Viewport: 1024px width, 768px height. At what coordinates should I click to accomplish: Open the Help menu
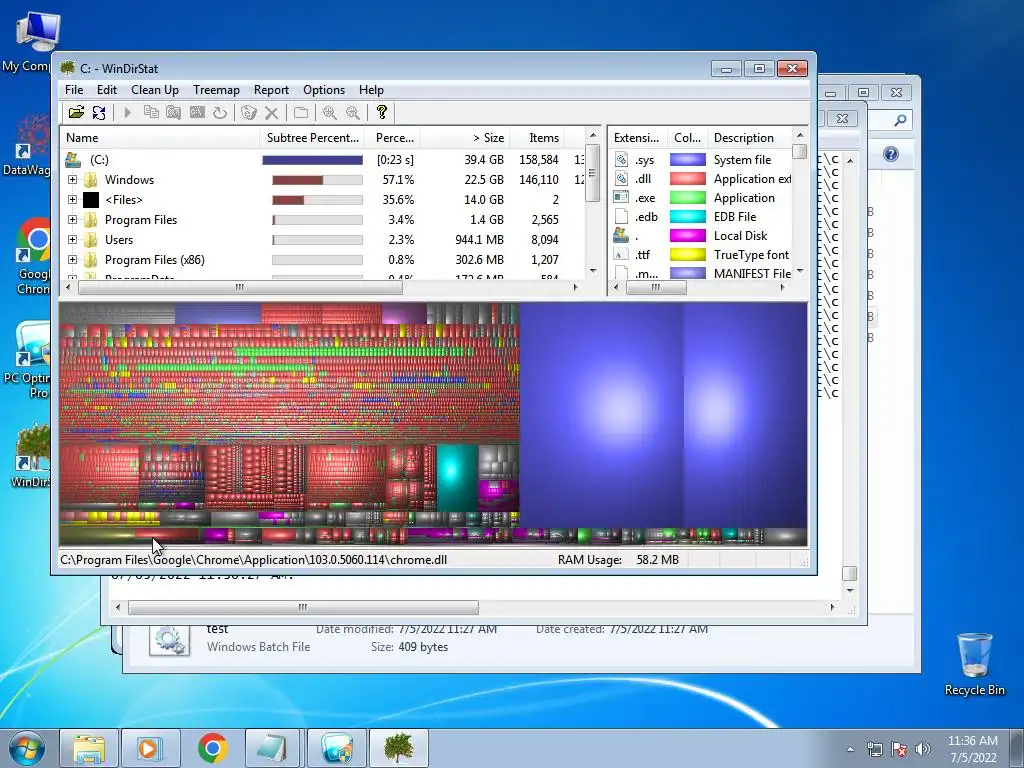tap(371, 90)
